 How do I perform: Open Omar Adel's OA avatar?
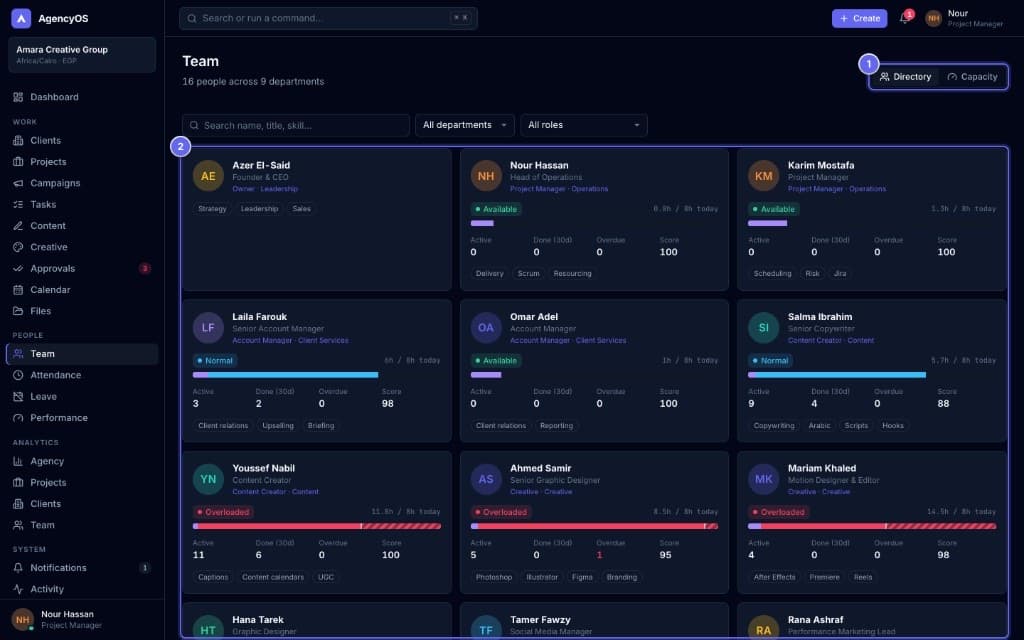486,327
